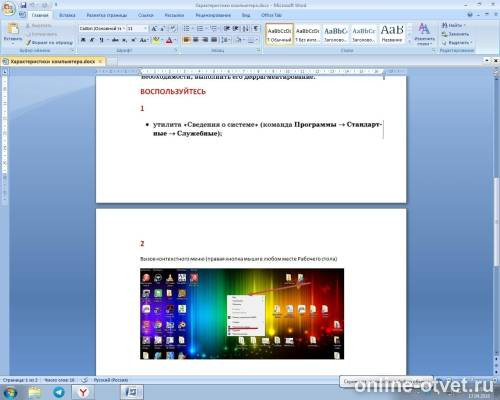
Task: Click the Yandex browser taskbar icon
Action: (x=83, y=392)
